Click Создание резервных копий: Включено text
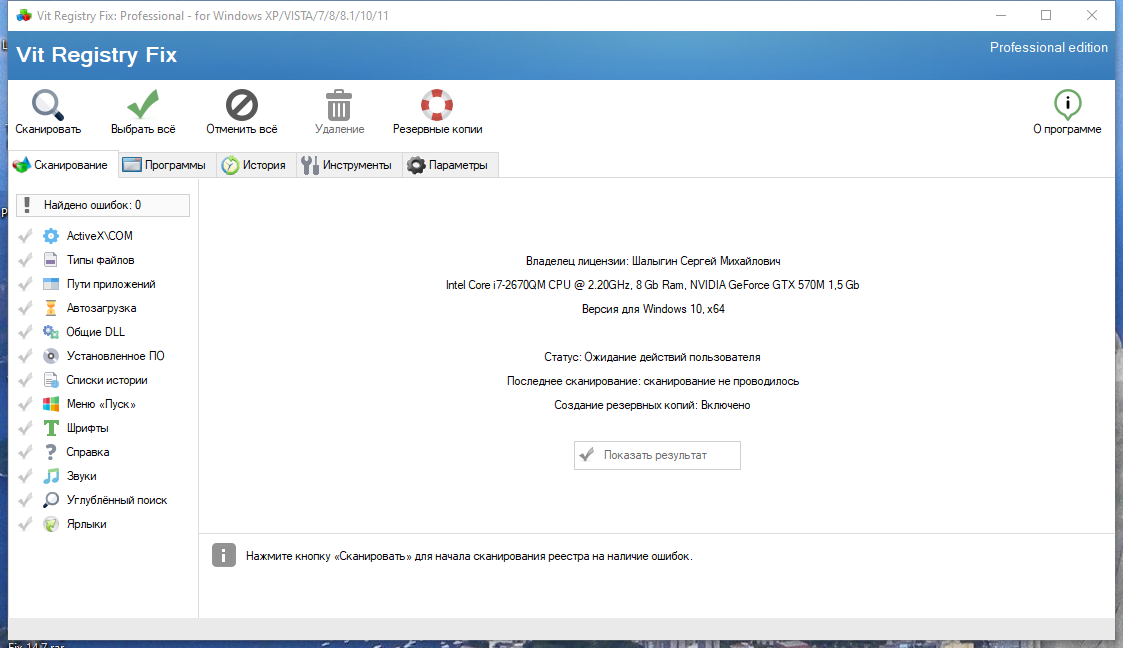The height and width of the screenshot is (648, 1123). [x=652, y=405]
